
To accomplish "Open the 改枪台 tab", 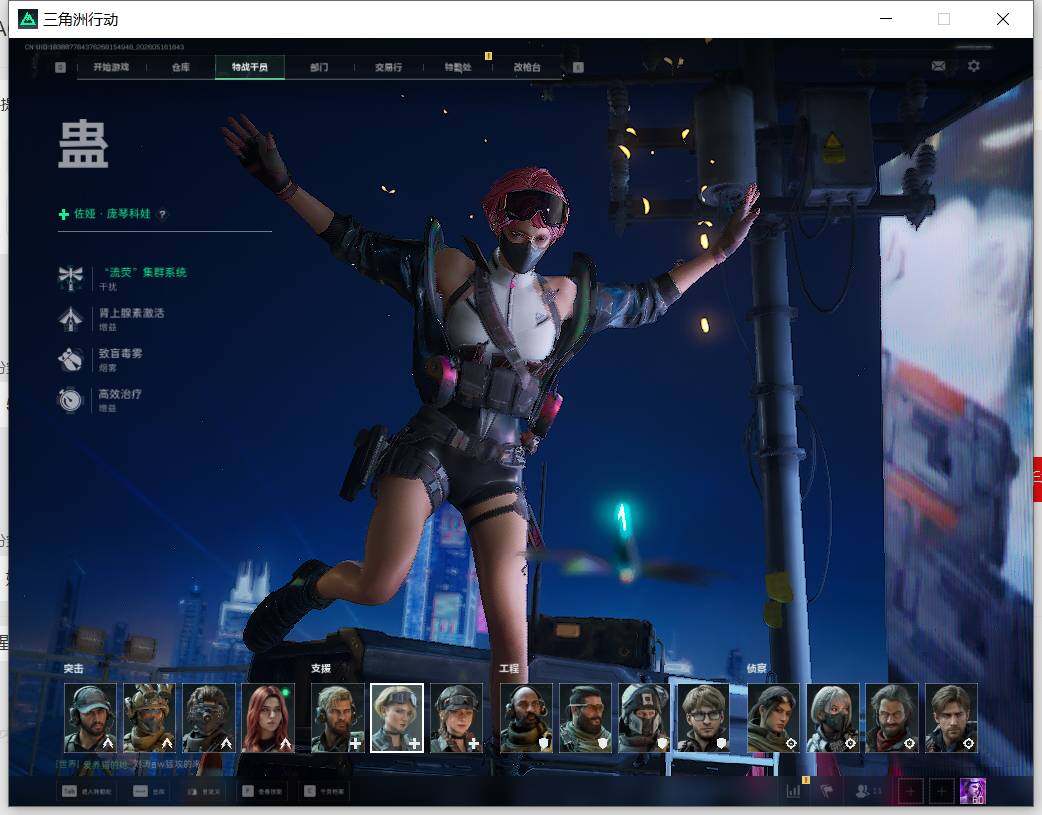I will click(x=527, y=67).
